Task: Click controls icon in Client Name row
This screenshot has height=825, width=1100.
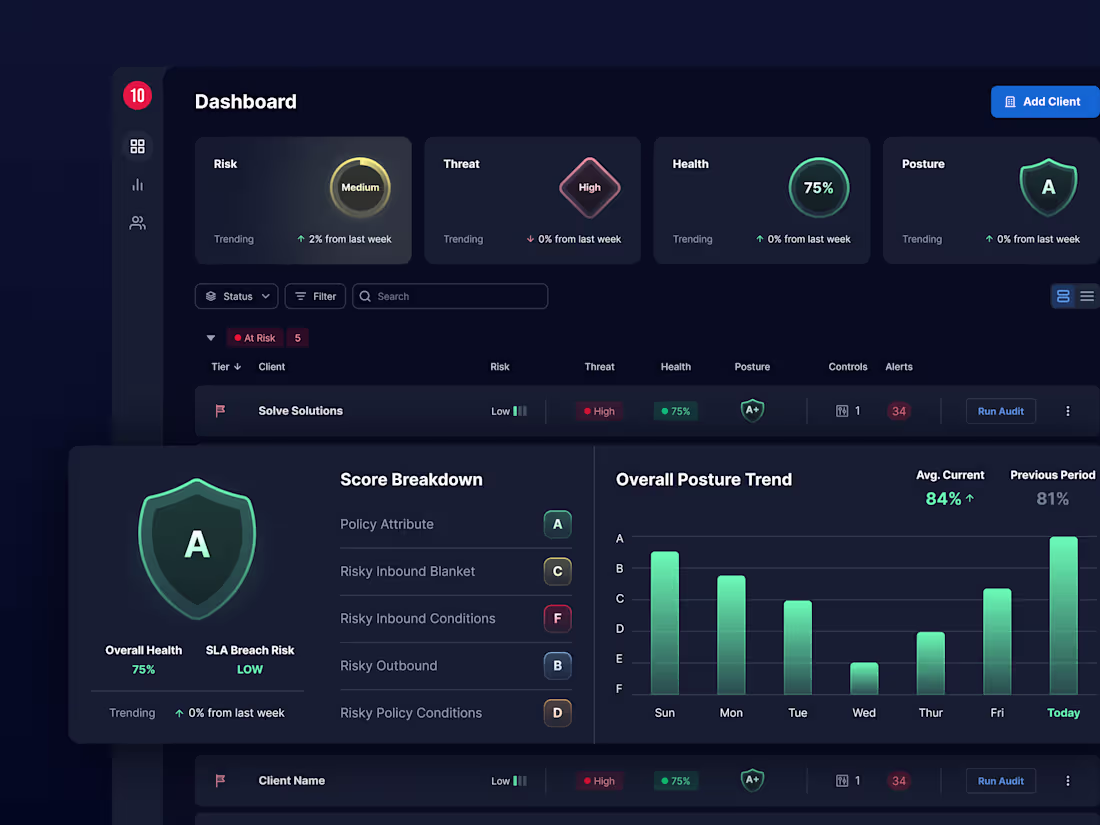Action: coord(842,781)
